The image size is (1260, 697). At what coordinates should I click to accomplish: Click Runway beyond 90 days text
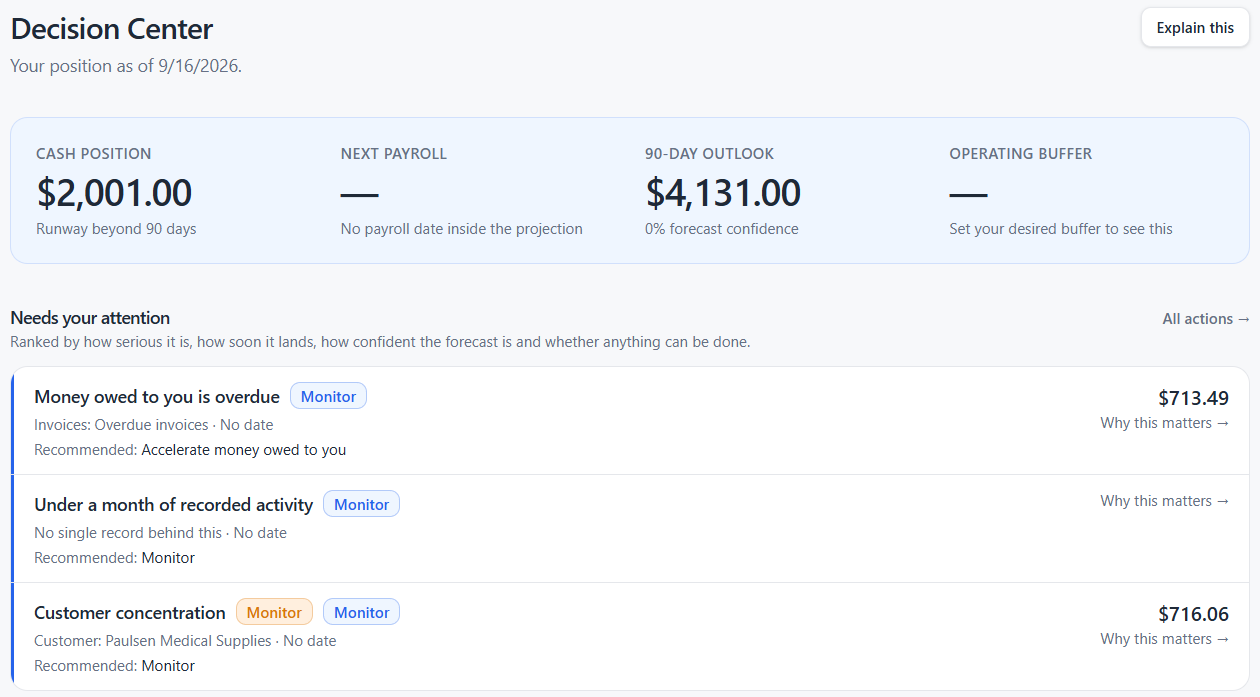116,229
